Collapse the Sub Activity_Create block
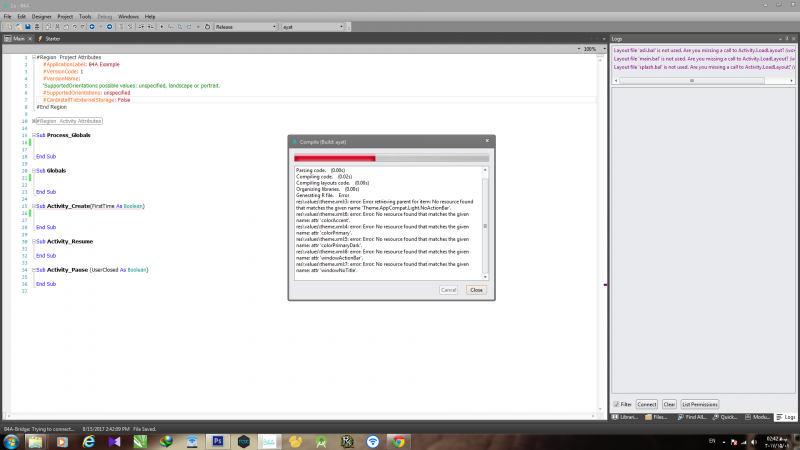Screen dimensions: 800x450 pyautogui.click(x=33, y=206)
